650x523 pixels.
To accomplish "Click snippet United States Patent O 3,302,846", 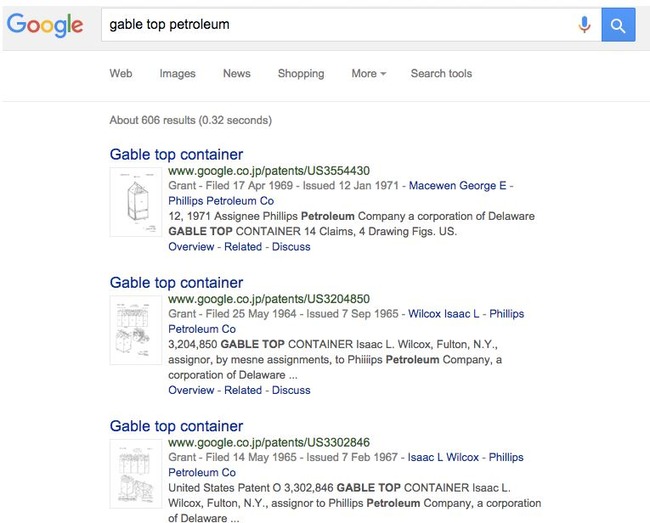I will click(250, 488).
